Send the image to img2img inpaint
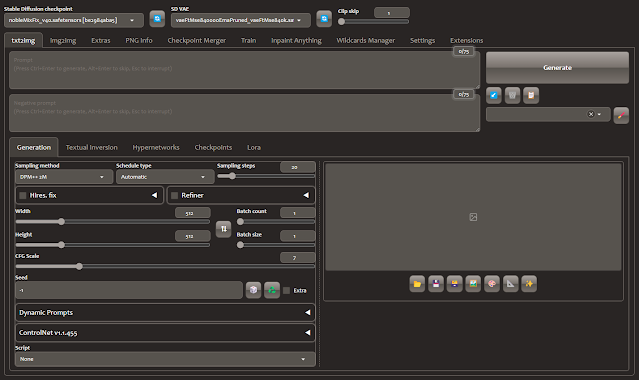639x380 pixels. point(492,284)
